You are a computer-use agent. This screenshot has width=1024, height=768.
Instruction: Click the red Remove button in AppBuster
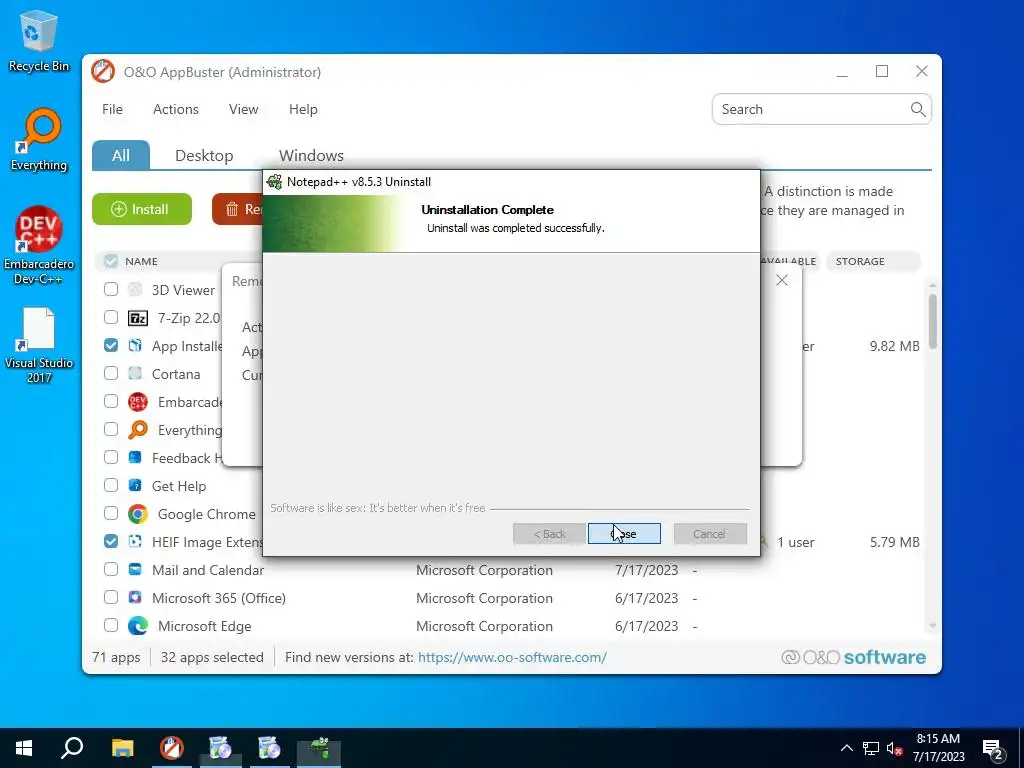(238, 209)
